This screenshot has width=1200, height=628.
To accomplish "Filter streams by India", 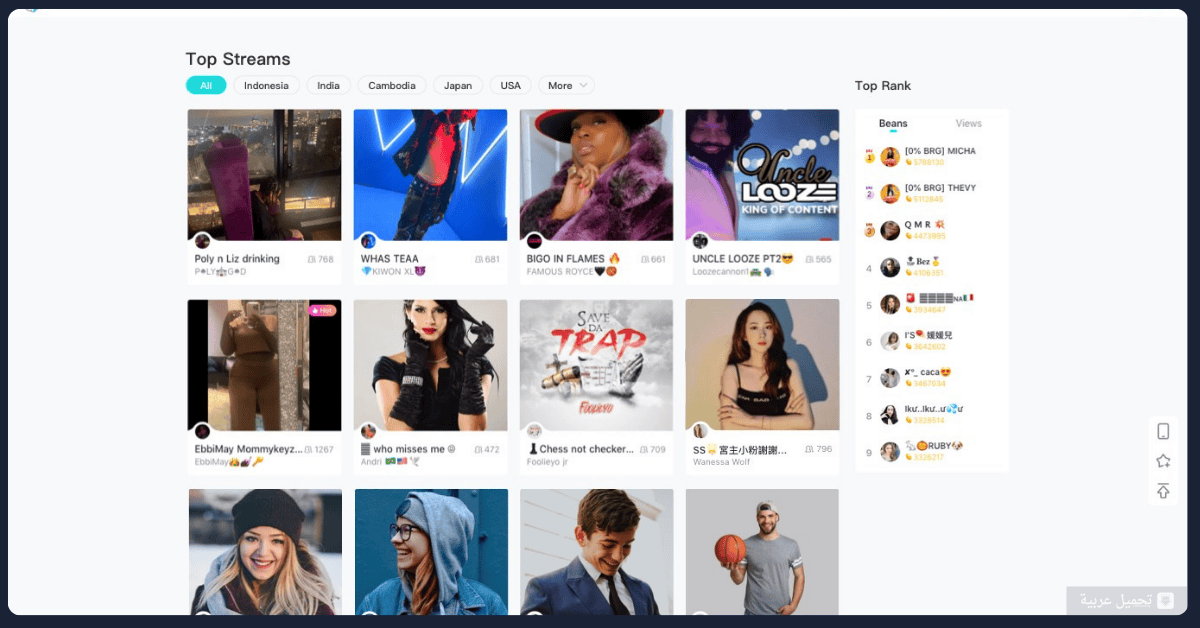I will tap(328, 86).
